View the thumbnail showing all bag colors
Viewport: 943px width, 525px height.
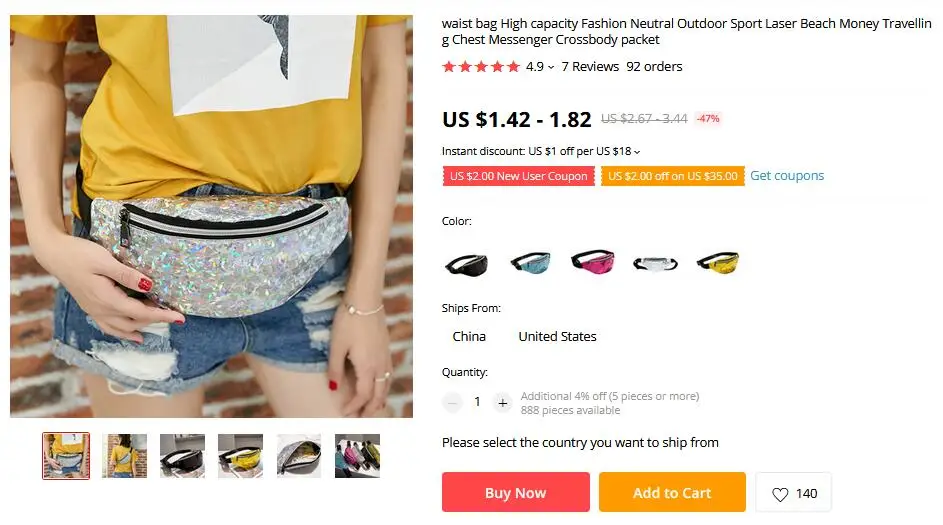pos(357,456)
